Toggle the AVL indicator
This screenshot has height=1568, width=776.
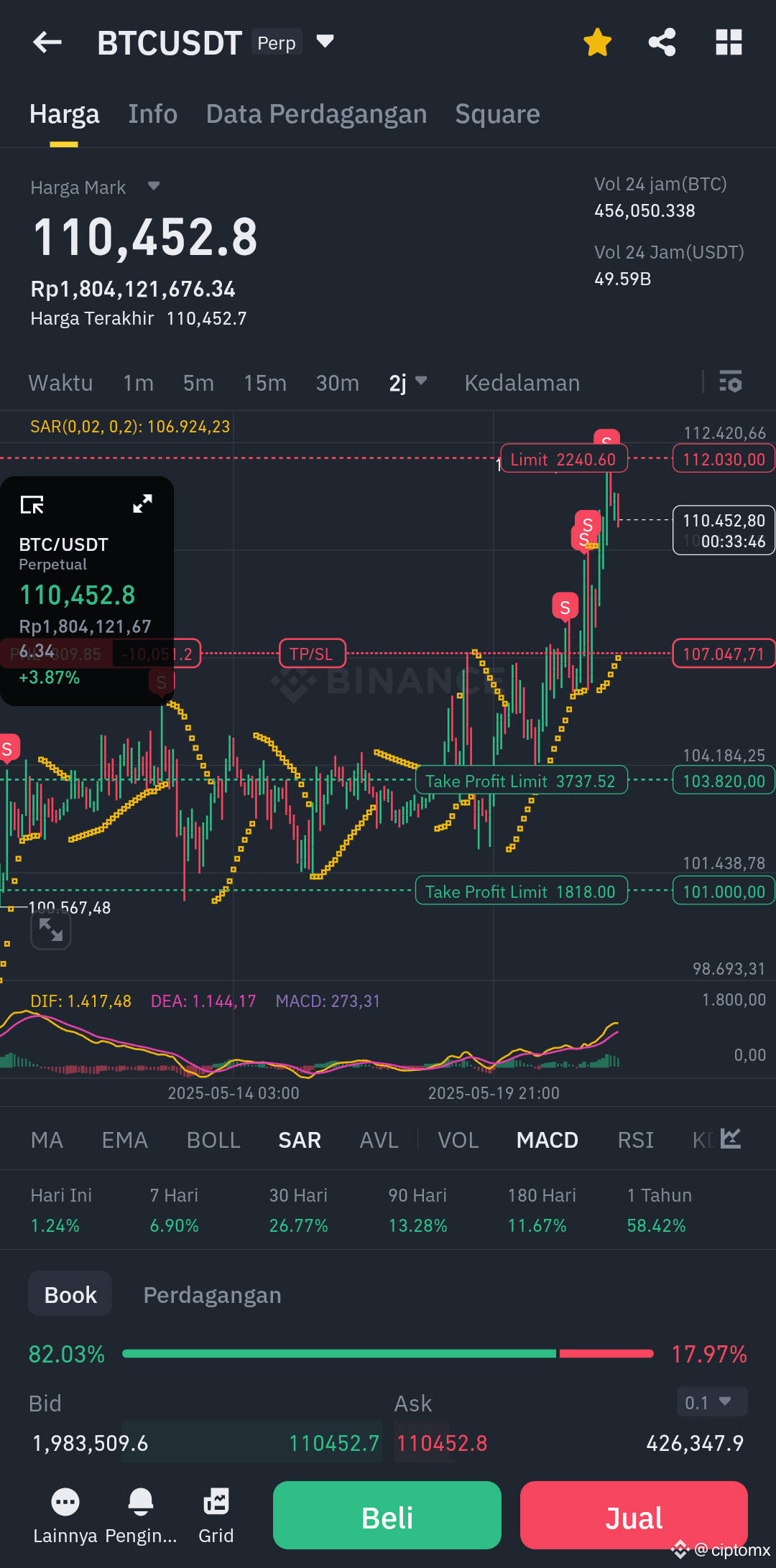point(379,1140)
